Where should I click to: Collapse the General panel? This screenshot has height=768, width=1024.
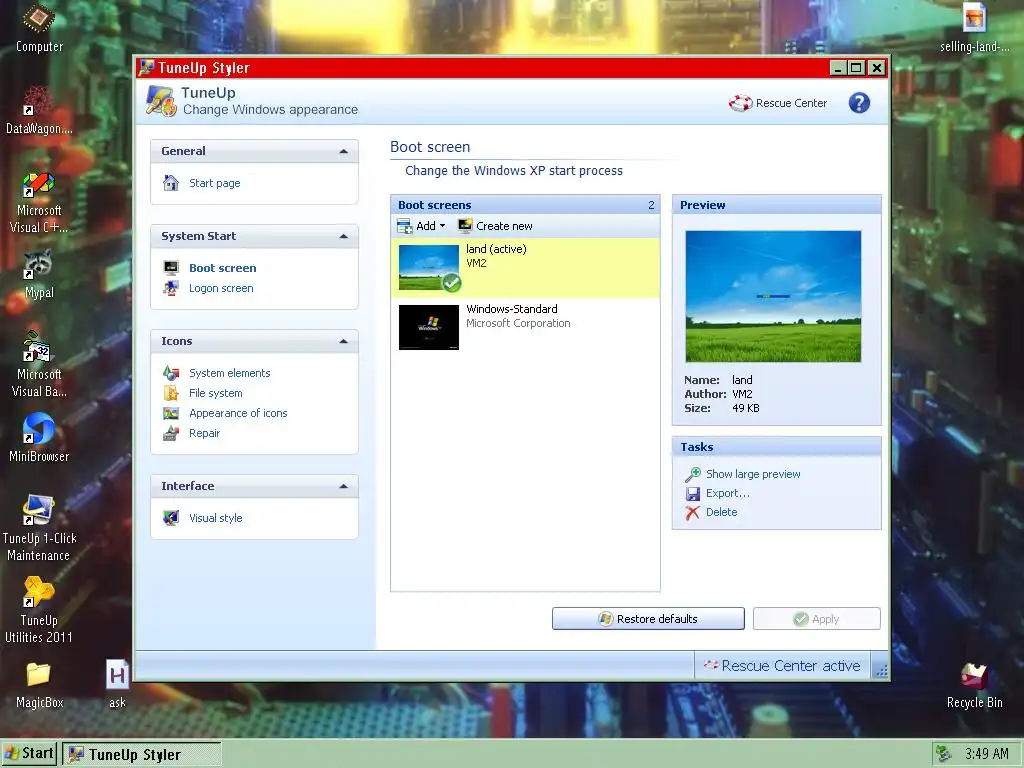click(x=344, y=152)
